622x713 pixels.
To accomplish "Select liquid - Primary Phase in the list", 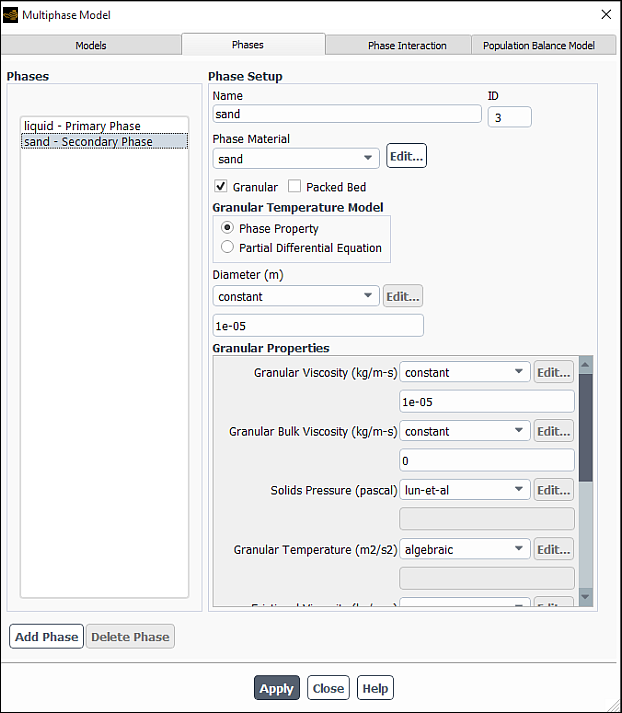I will (104, 126).
